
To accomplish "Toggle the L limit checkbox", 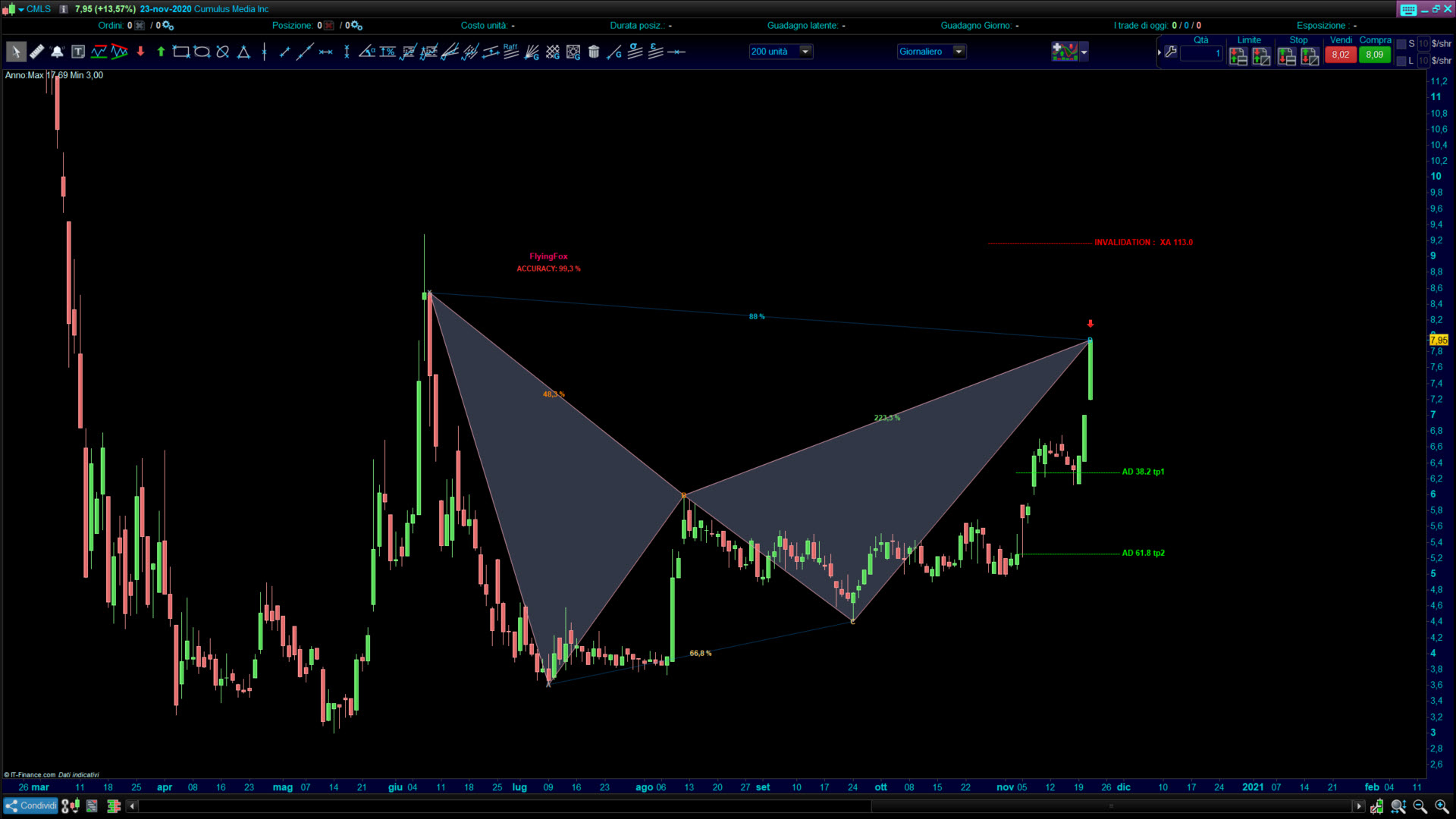I will coord(1401,61).
